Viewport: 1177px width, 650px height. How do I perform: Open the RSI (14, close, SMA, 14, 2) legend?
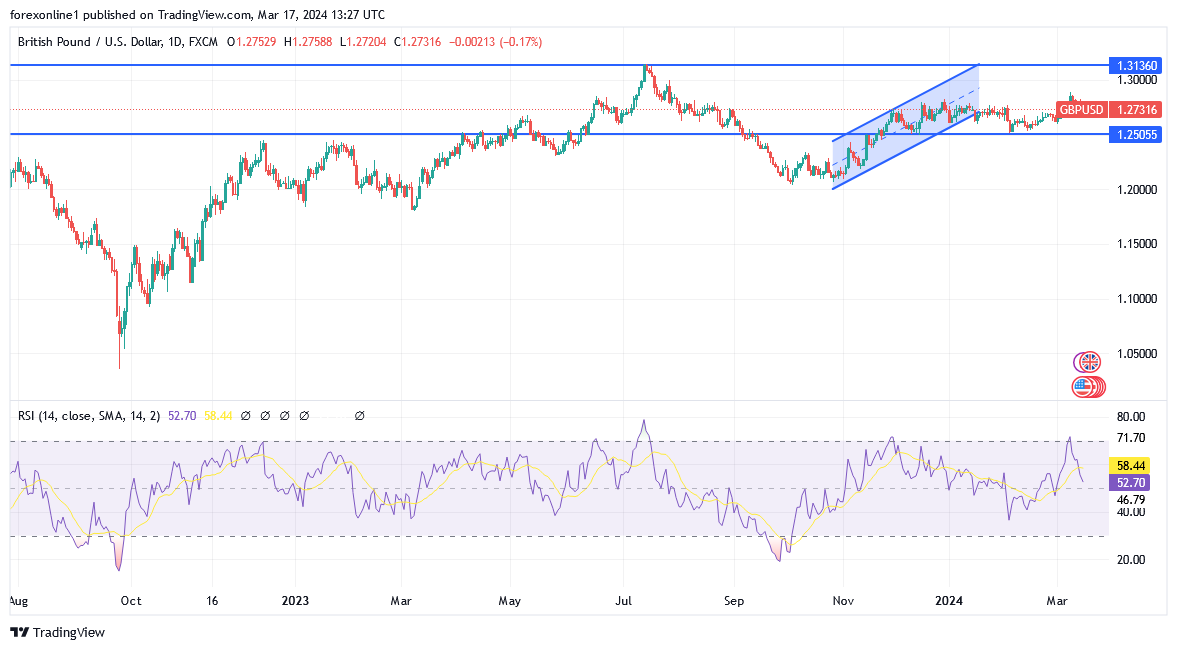(x=89, y=416)
